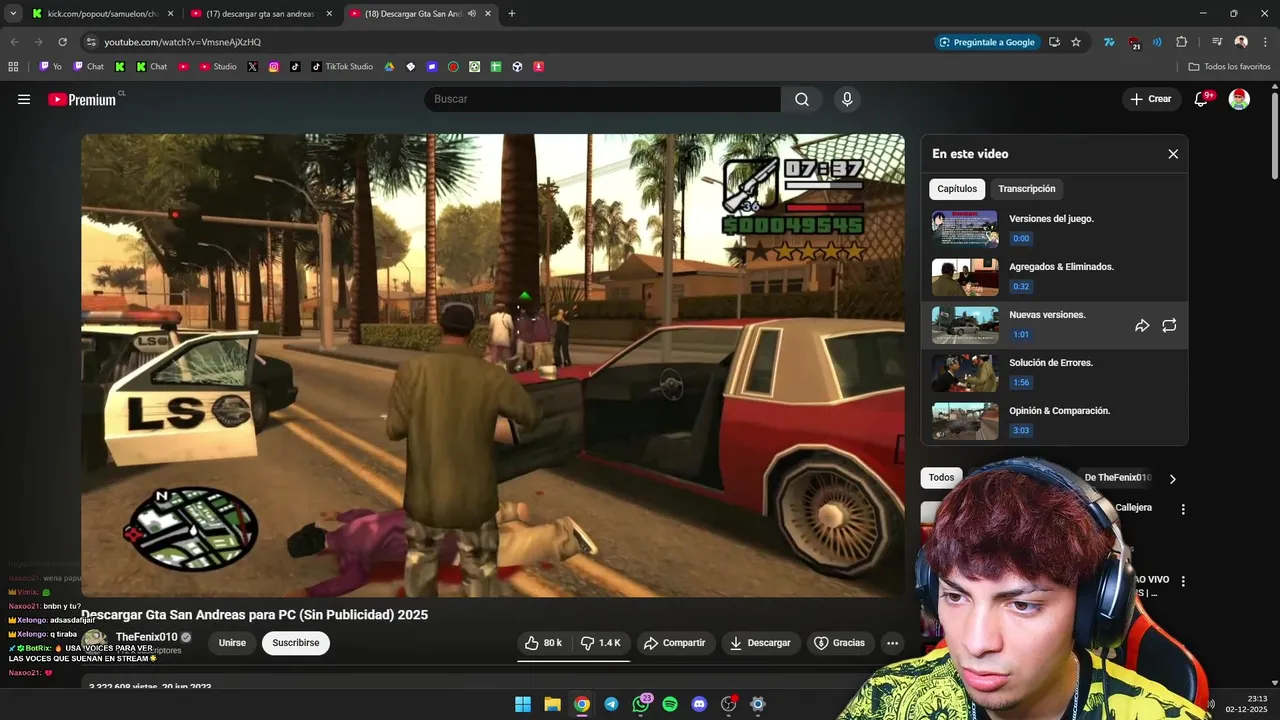This screenshot has height=720, width=1280.
Task: Open options menu for Callejera video
Action: [x=1183, y=509]
